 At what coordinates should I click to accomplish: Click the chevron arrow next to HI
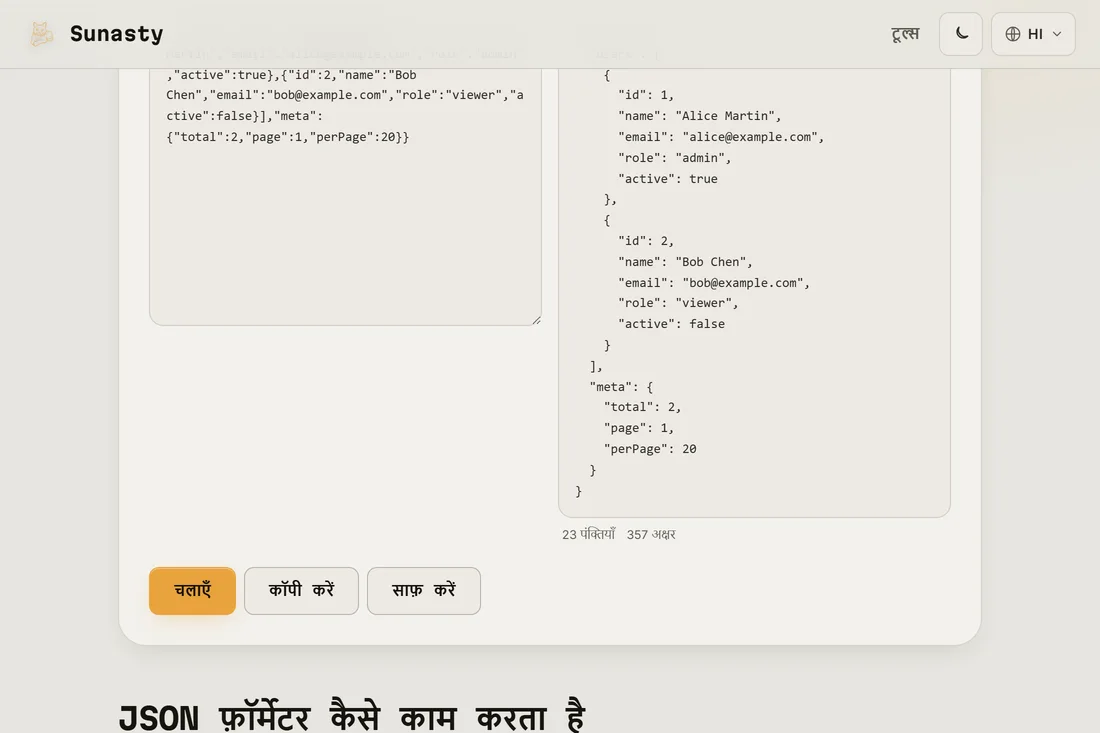(x=1057, y=34)
